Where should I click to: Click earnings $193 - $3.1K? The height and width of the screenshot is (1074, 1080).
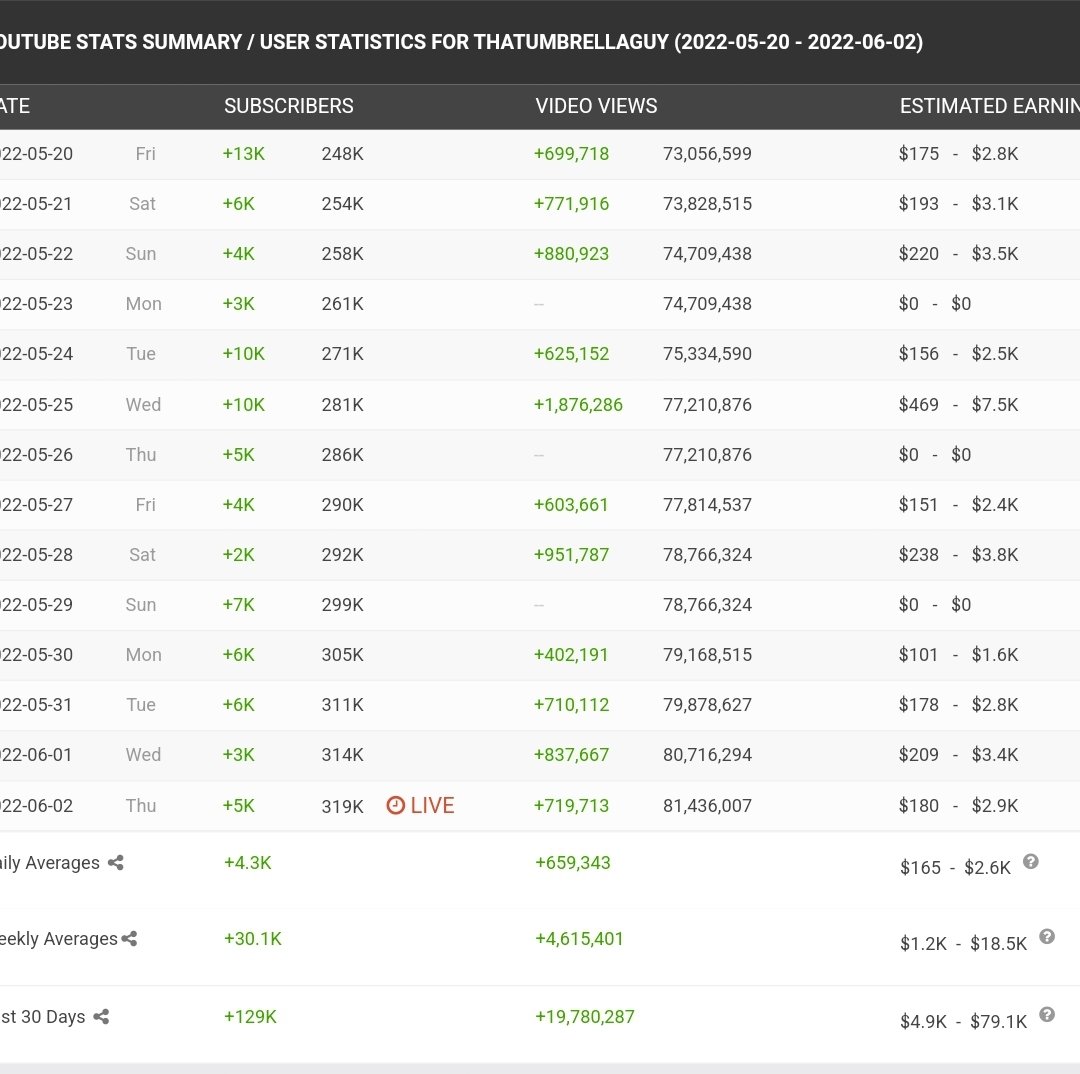coord(958,204)
